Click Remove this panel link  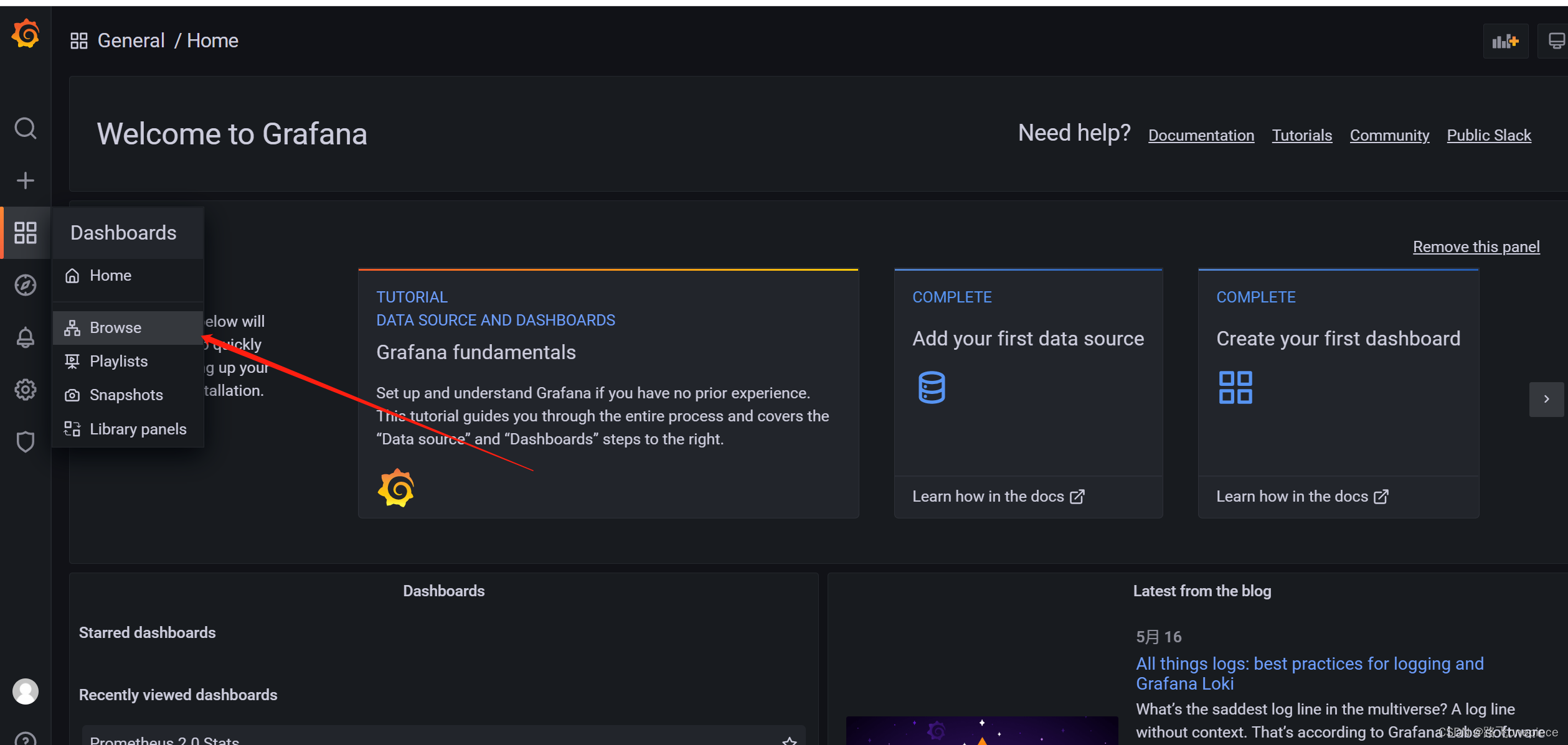1476,247
